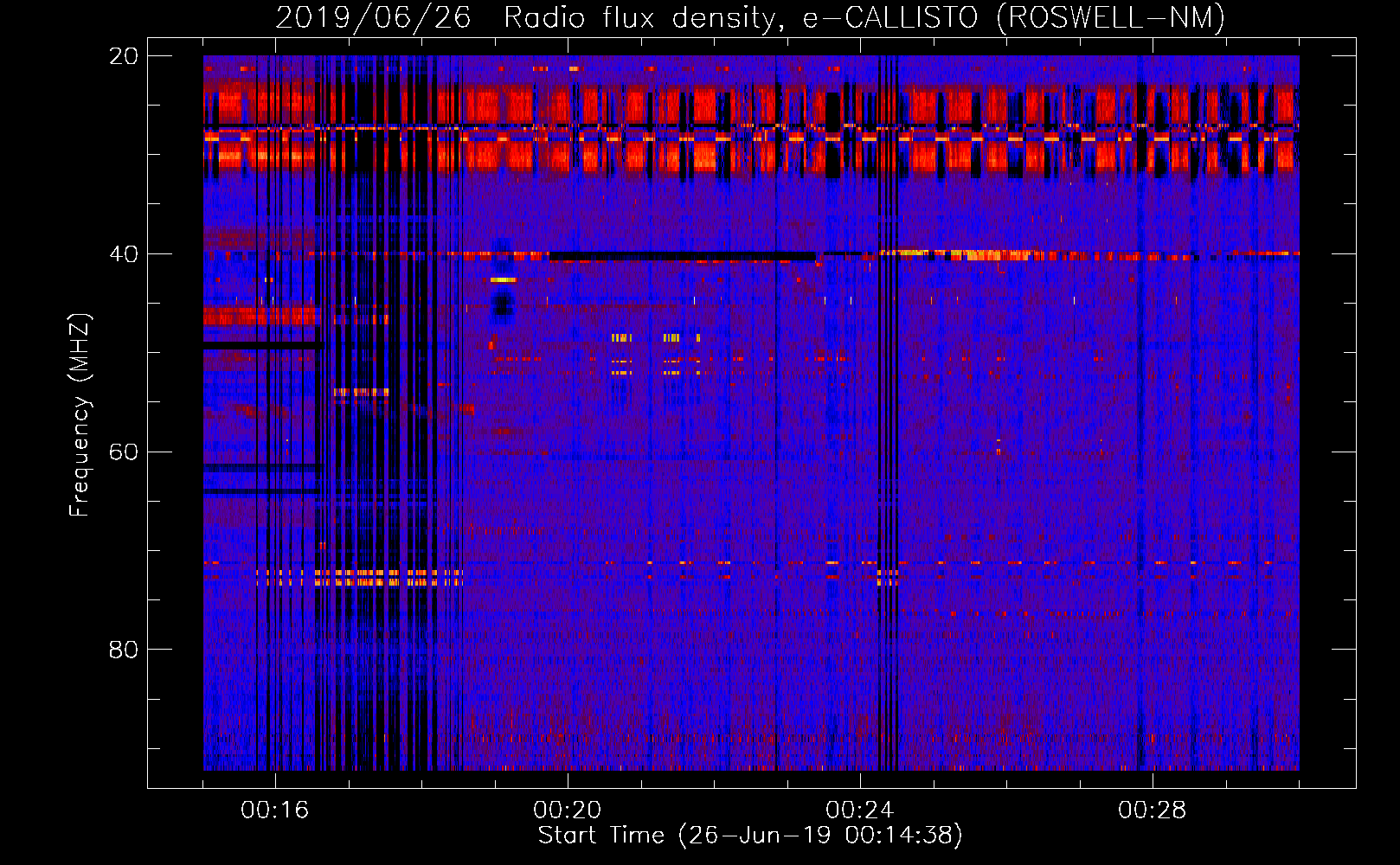
Task: Click the 20 MHz frequency tick label
Action: tap(124, 56)
